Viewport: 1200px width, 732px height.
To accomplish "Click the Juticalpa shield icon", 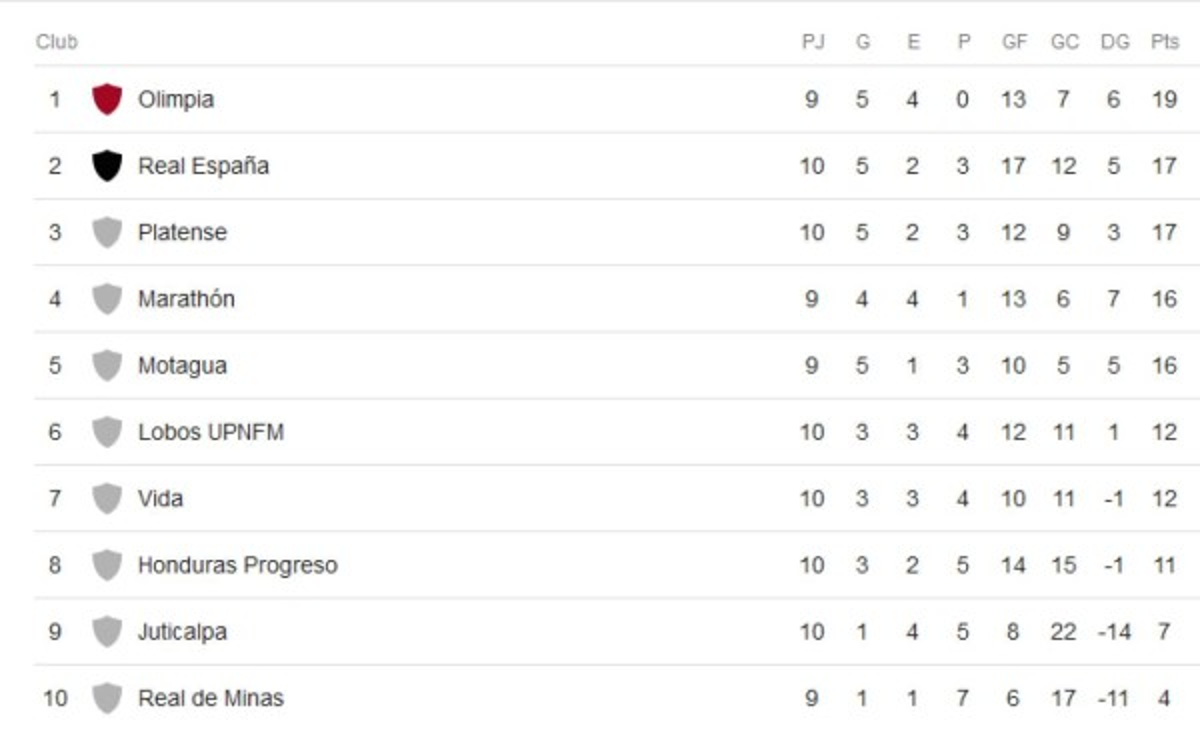I will tap(107, 631).
